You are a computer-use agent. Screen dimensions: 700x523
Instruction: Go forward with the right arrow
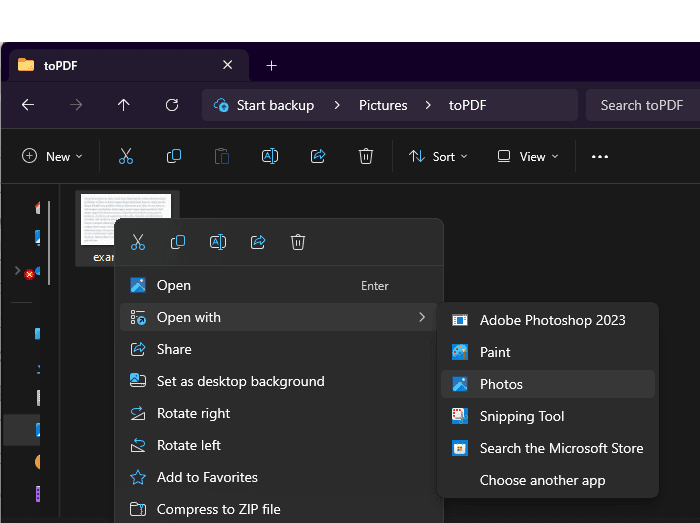[x=76, y=105]
